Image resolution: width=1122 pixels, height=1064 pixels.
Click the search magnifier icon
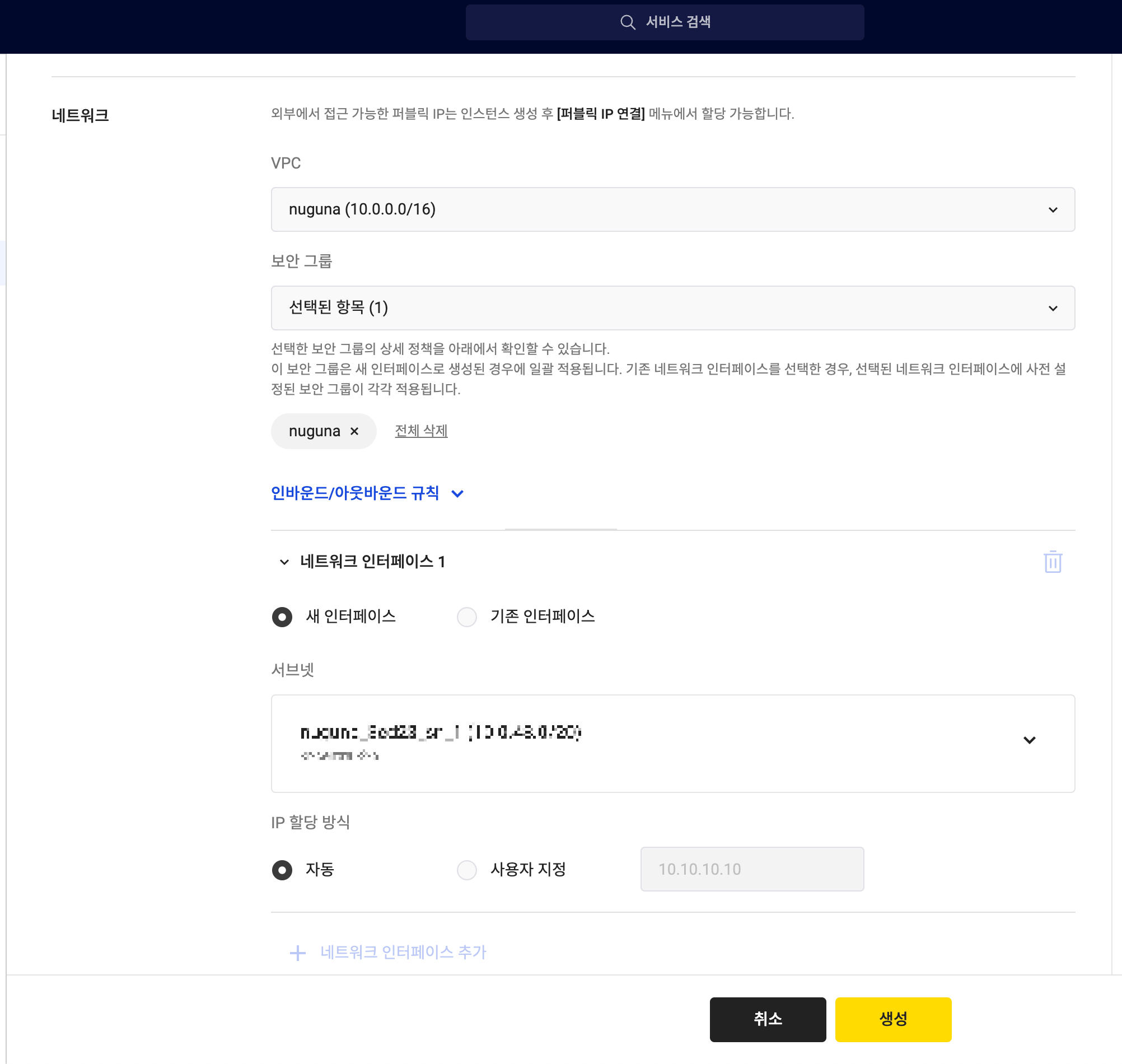[628, 22]
